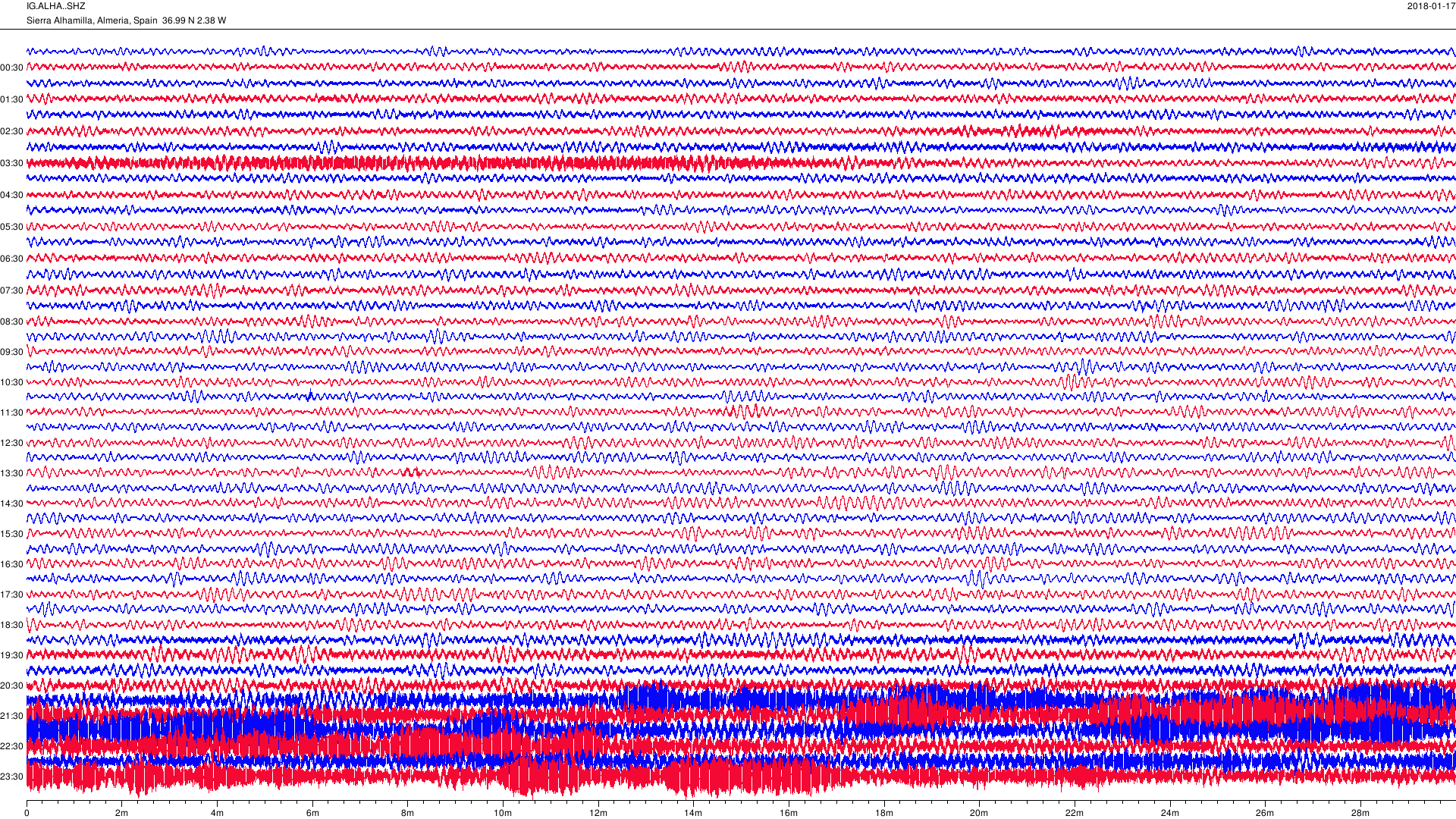Click the date label 2018-01-17
Screen dimensions: 1456x819
point(1431,6)
